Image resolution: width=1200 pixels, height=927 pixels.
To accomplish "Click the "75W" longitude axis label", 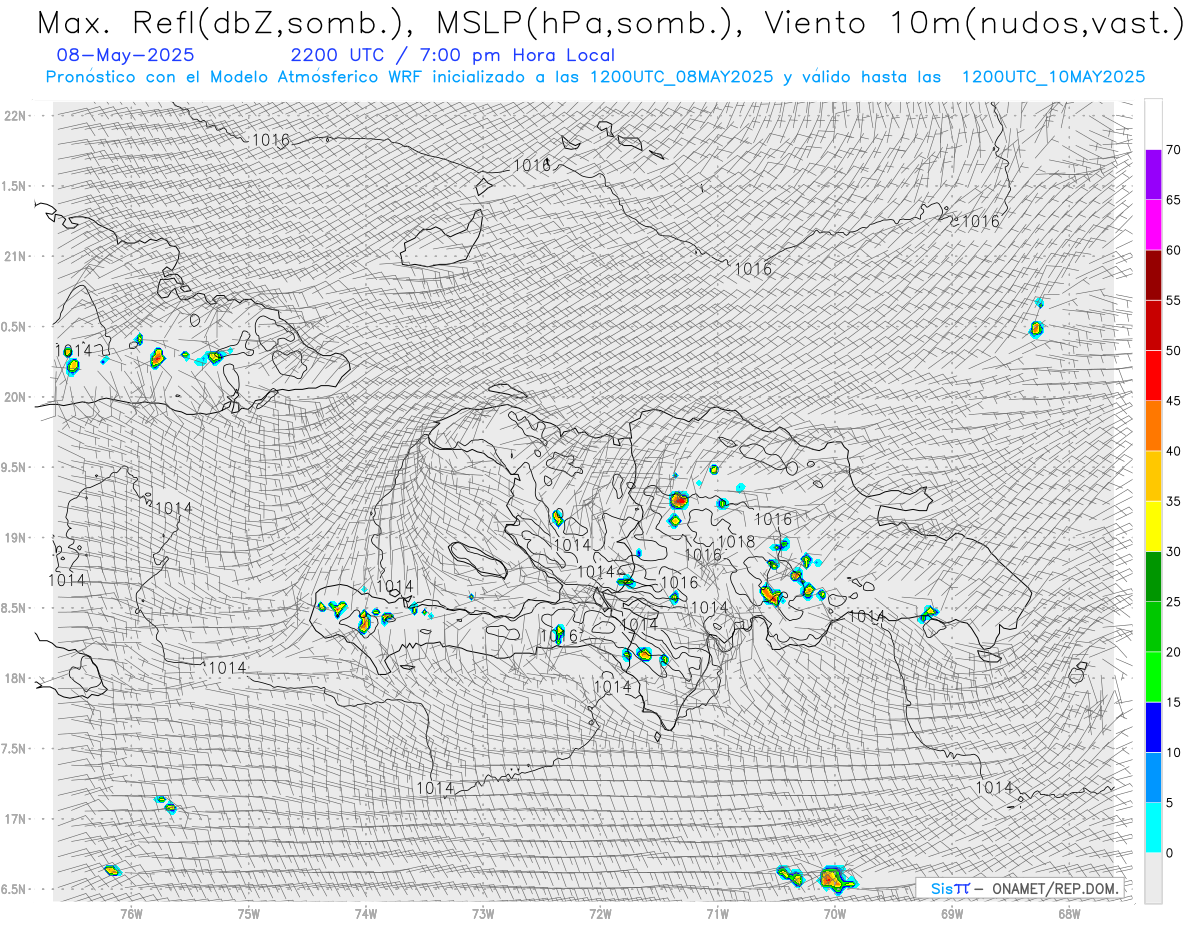I will click(x=249, y=914).
